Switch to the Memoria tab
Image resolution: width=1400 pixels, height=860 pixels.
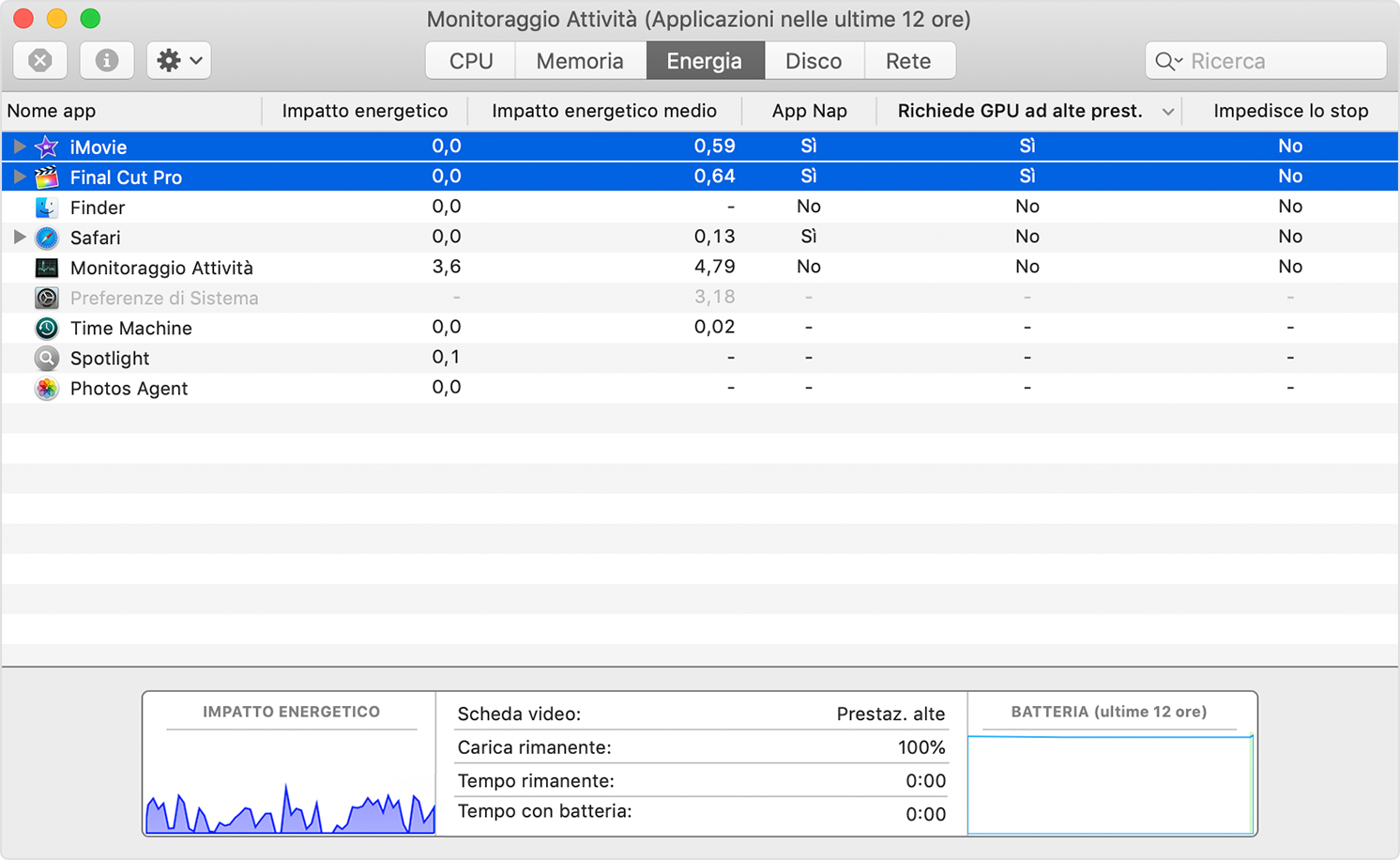pyautogui.click(x=580, y=61)
